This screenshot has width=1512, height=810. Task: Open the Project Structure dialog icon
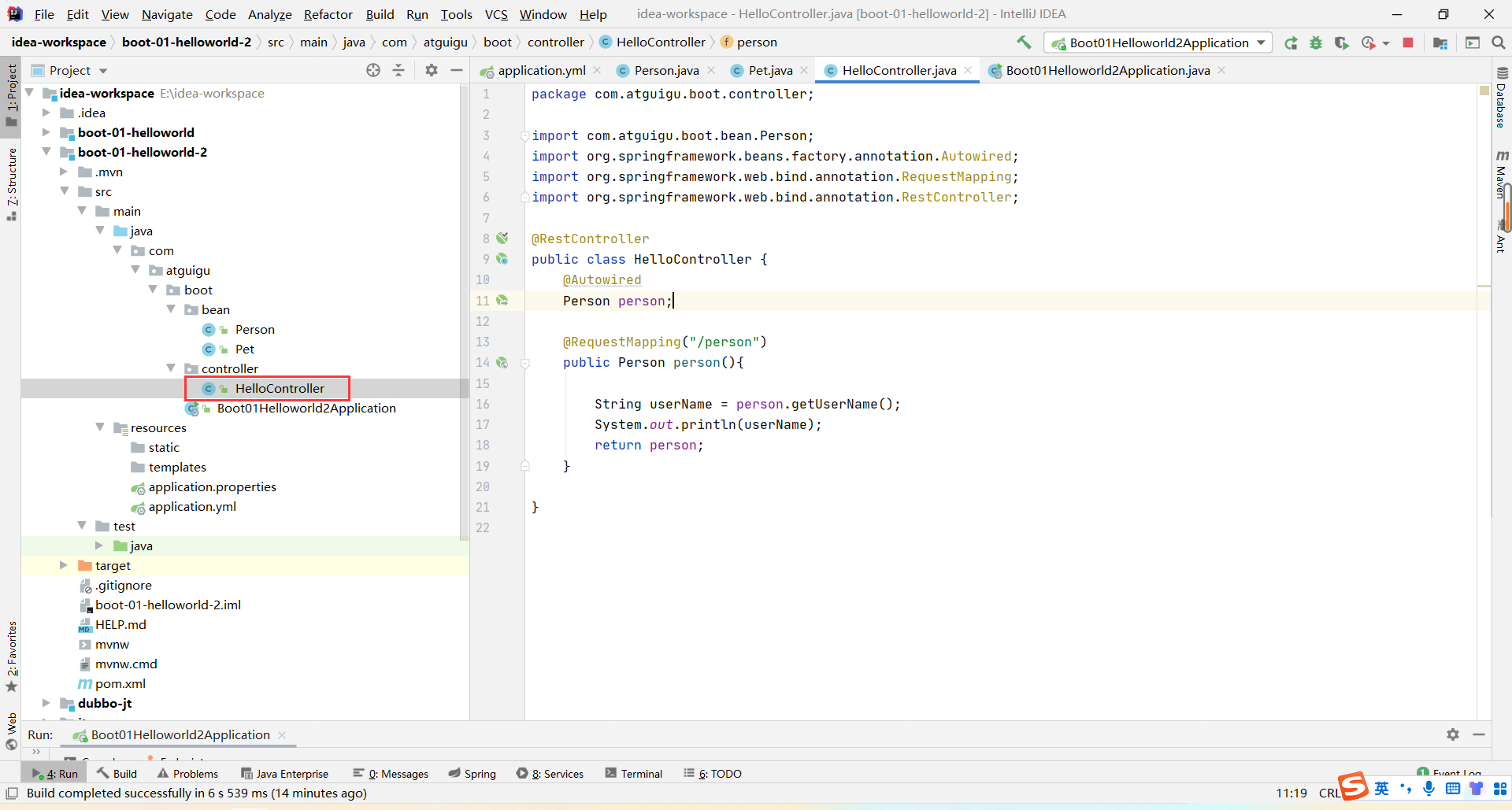coord(1440,43)
